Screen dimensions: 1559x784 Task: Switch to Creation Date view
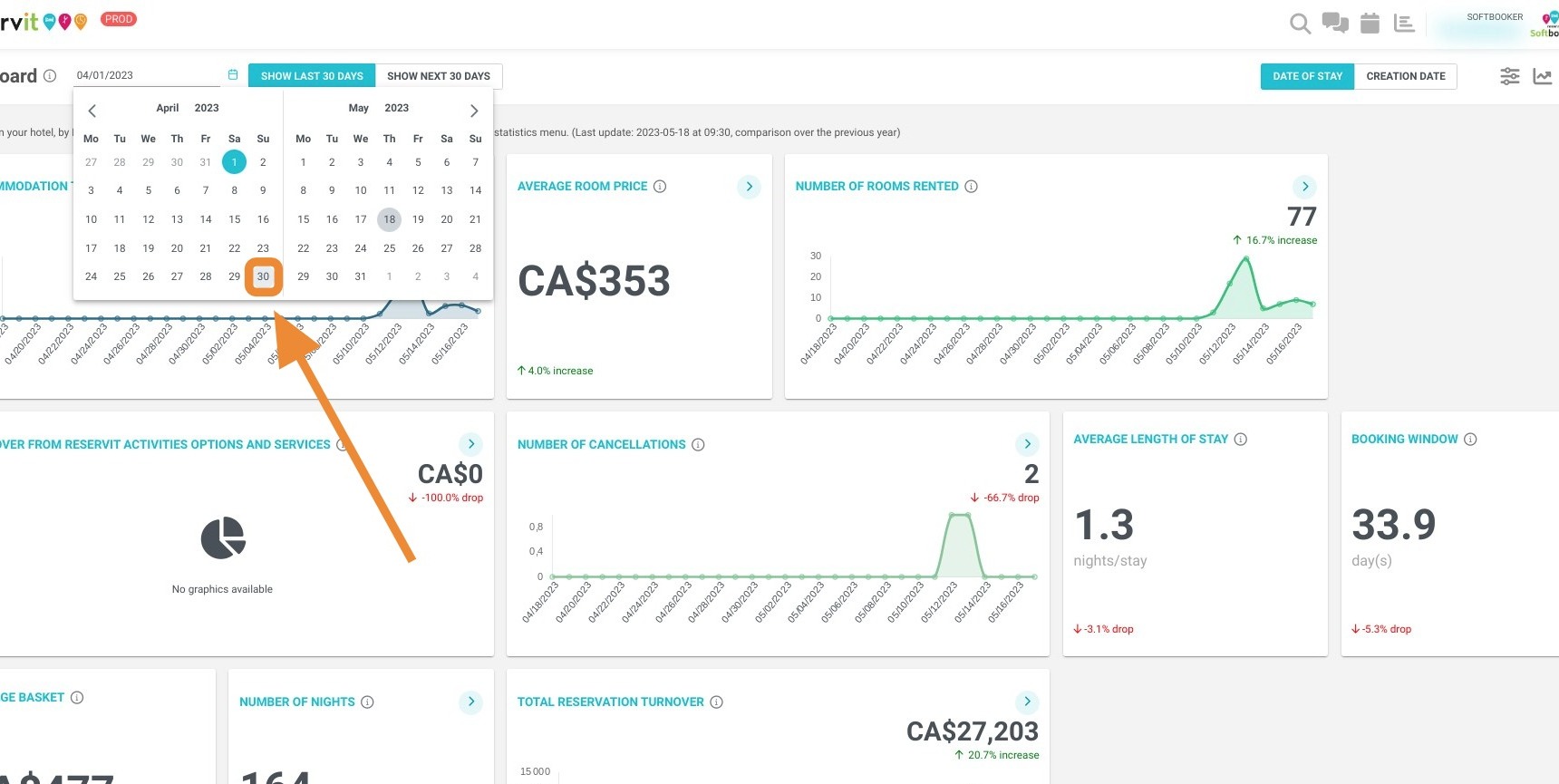point(1406,76)
